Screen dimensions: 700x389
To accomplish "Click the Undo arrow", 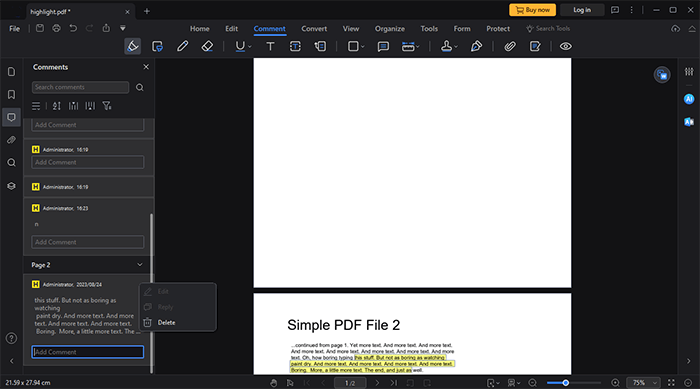I will (73, 28).
